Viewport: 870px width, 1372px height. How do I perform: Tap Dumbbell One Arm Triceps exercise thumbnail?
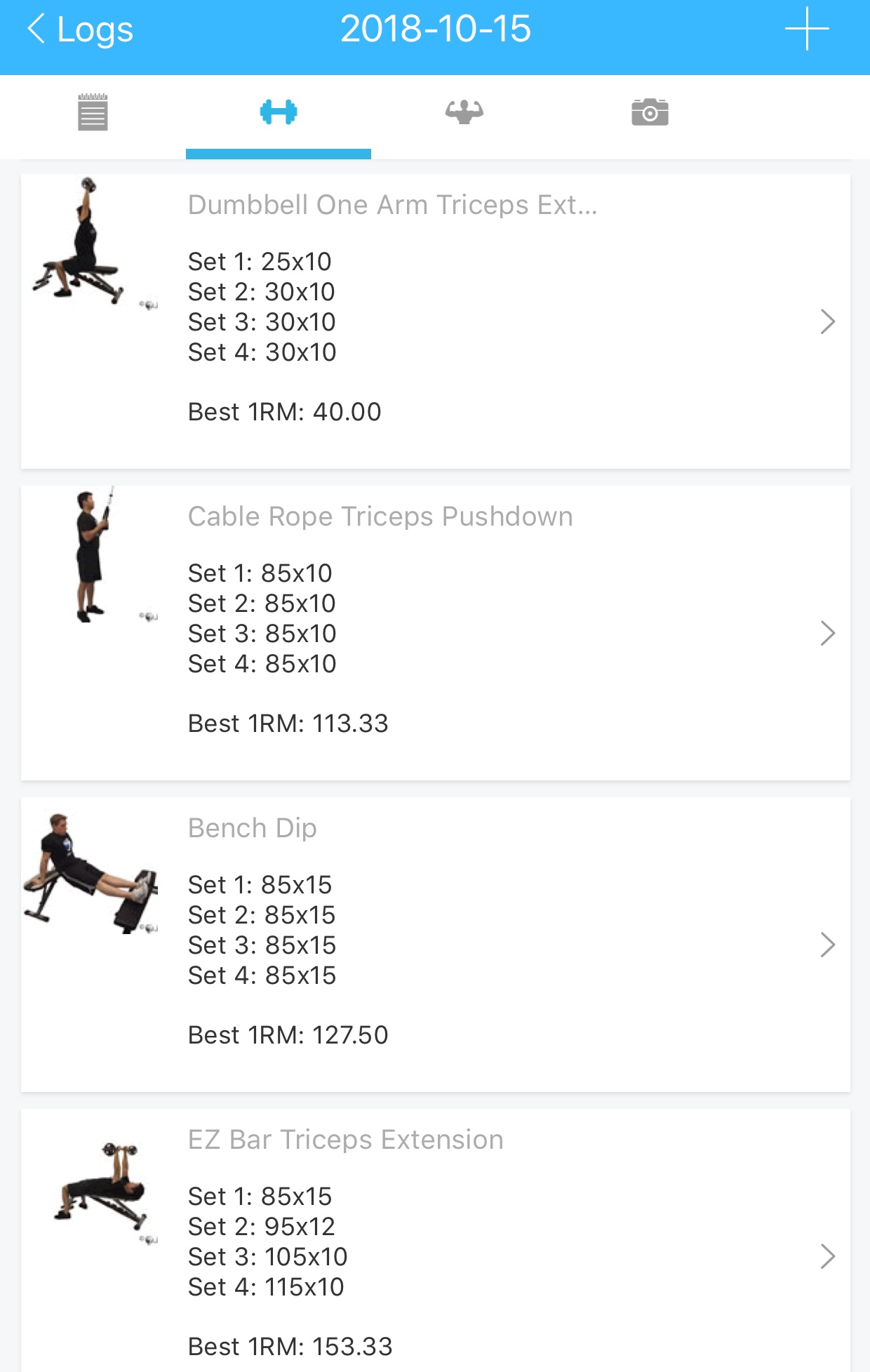pos(91,242)
